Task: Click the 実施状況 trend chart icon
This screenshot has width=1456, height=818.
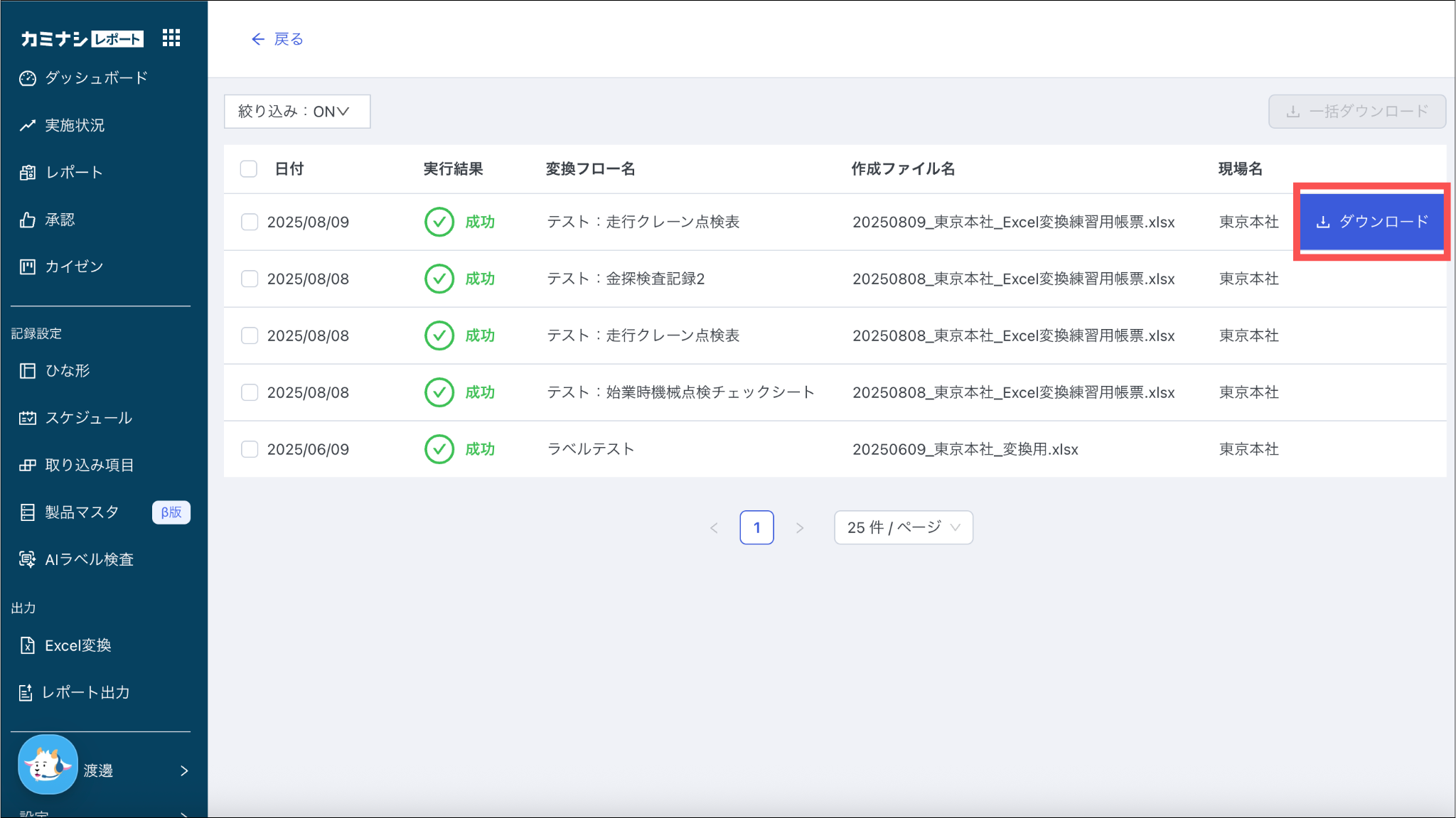Action: point(28,126)
